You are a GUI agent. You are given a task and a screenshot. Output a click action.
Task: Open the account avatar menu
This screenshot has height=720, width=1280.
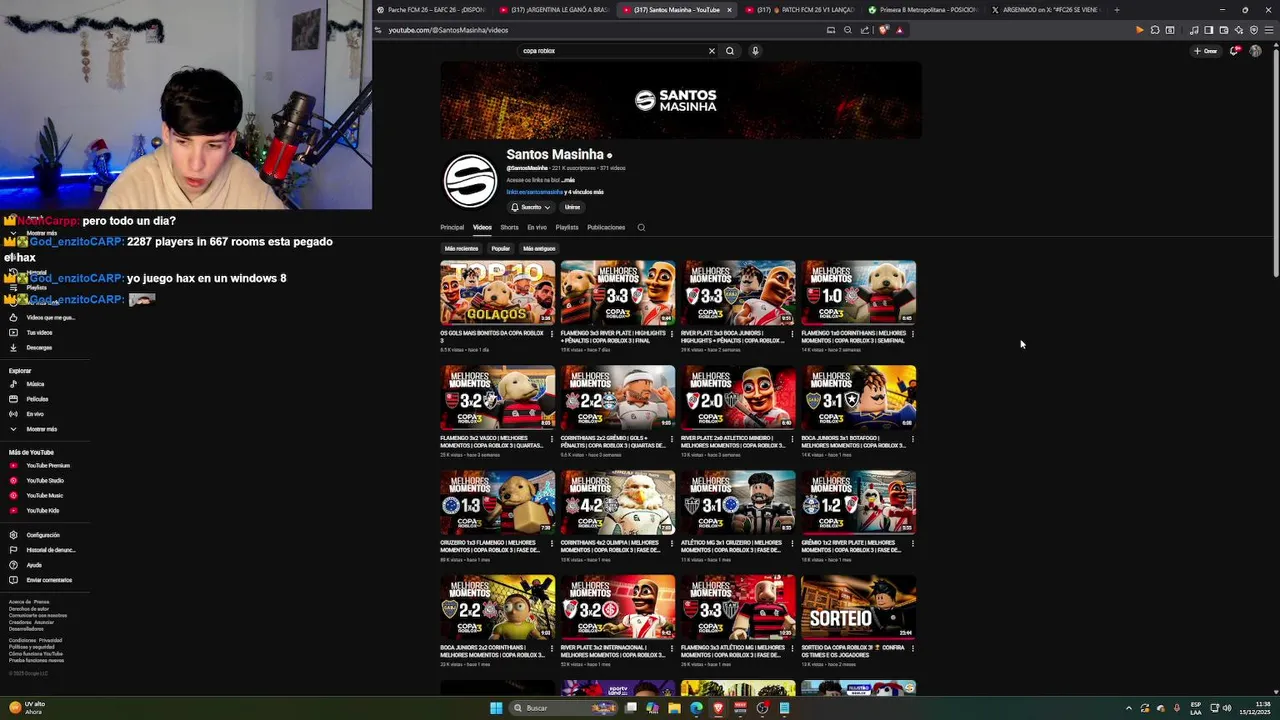(1255, 51)
